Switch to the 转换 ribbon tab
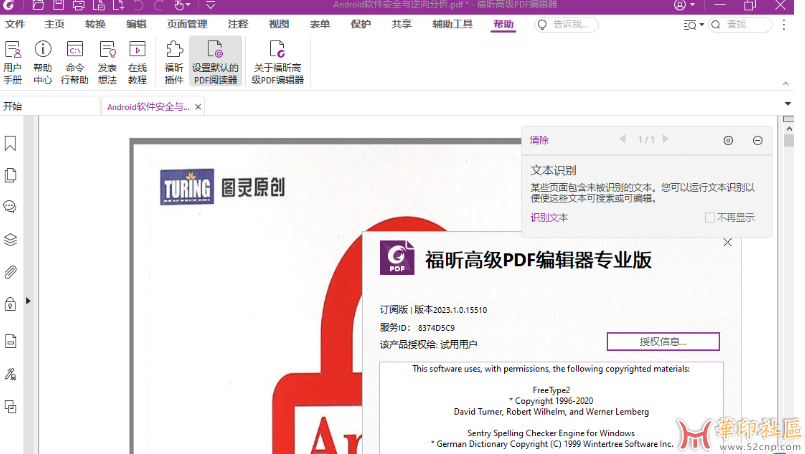Screen dimensions: 805x454 (x=95, y=24)
